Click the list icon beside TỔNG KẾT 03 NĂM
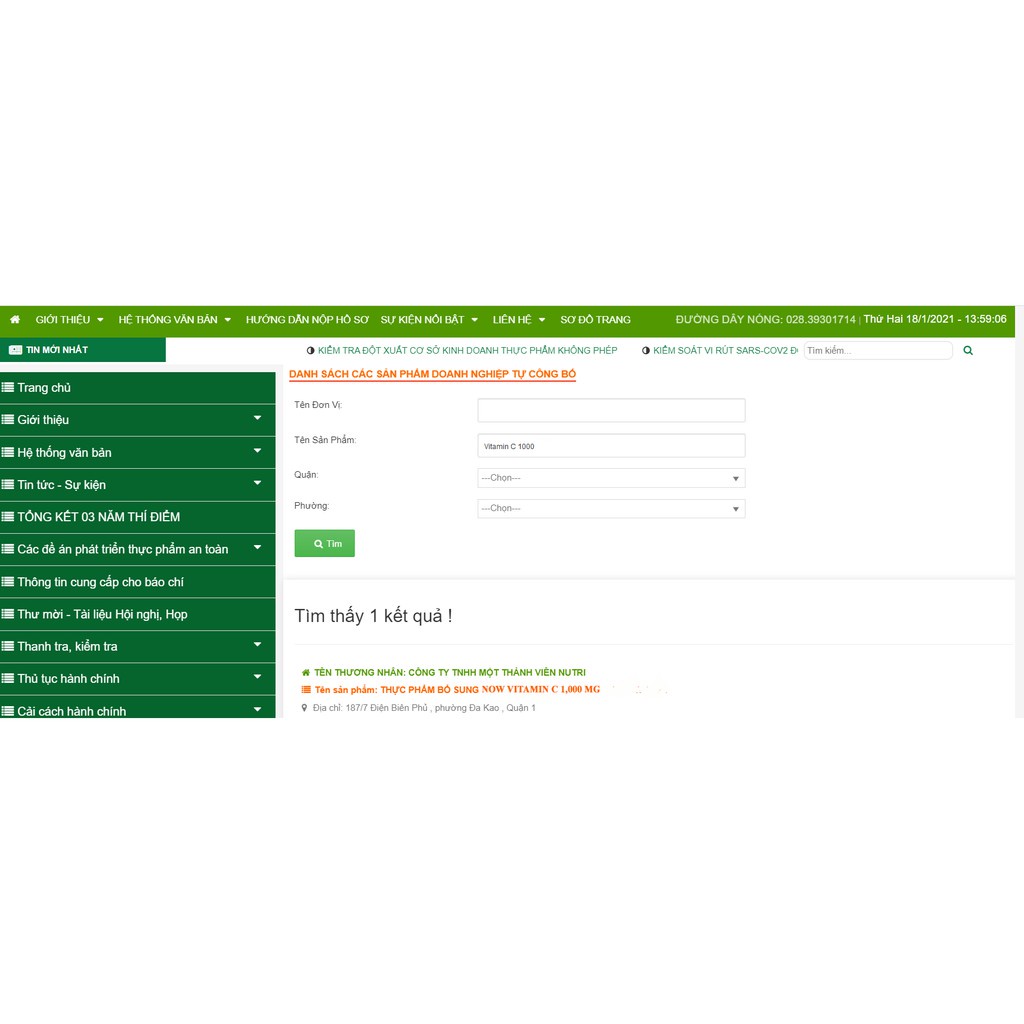Screen dimensions: 1024x1024 coord(8,517)
